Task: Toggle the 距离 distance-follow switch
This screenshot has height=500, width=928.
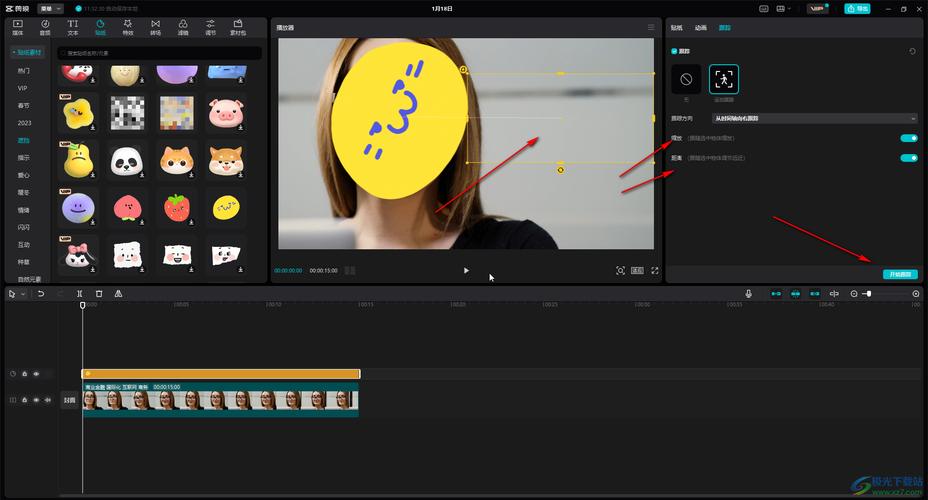Action: point(908,158)
